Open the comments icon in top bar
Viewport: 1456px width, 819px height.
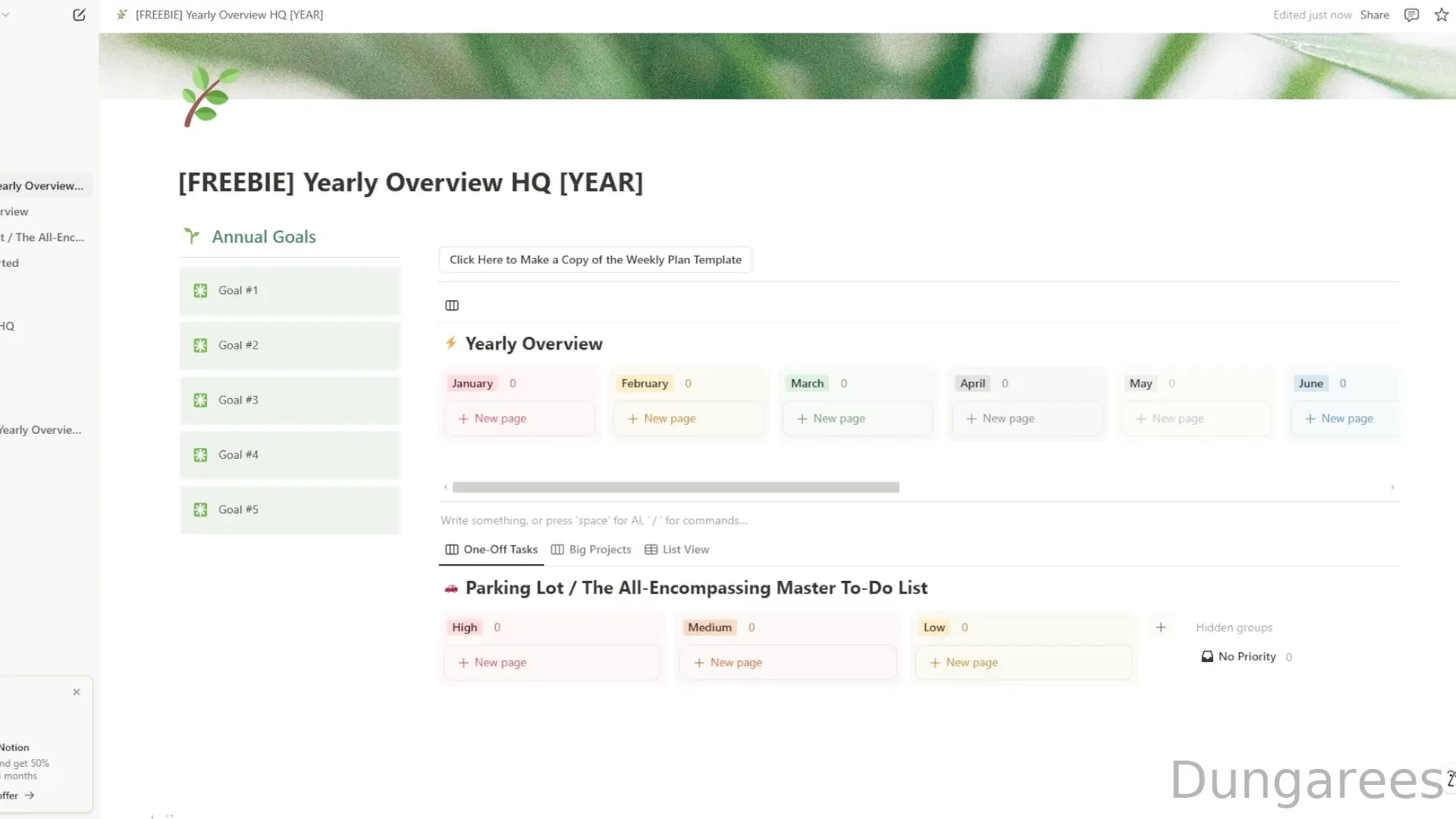1411,14
